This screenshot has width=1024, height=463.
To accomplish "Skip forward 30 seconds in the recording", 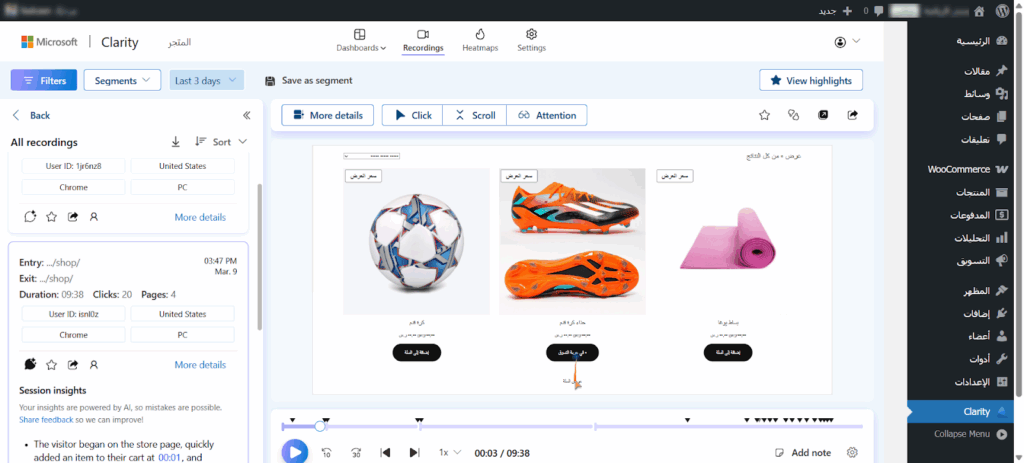I will point(356,453).
